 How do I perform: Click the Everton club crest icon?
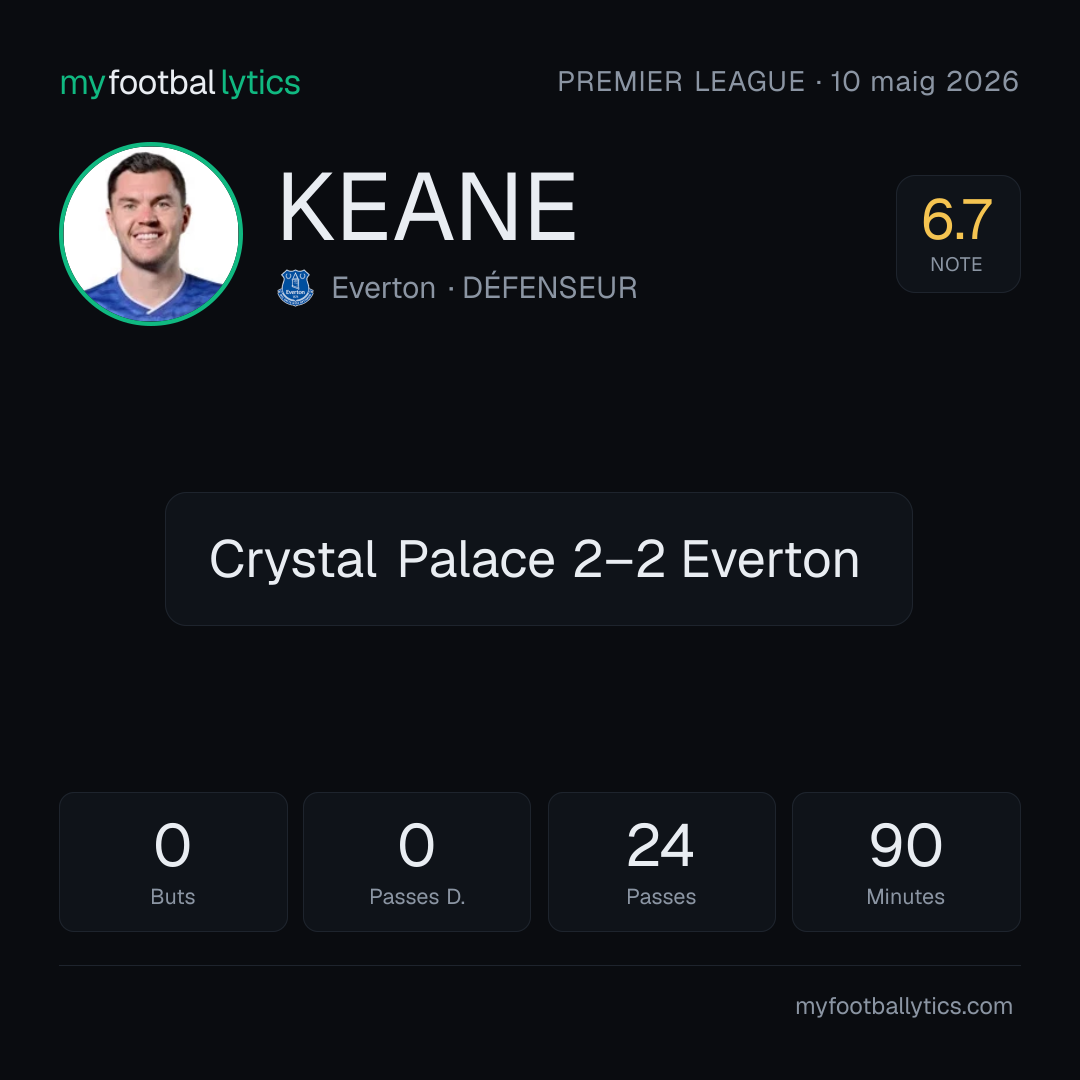pos(295,288)
